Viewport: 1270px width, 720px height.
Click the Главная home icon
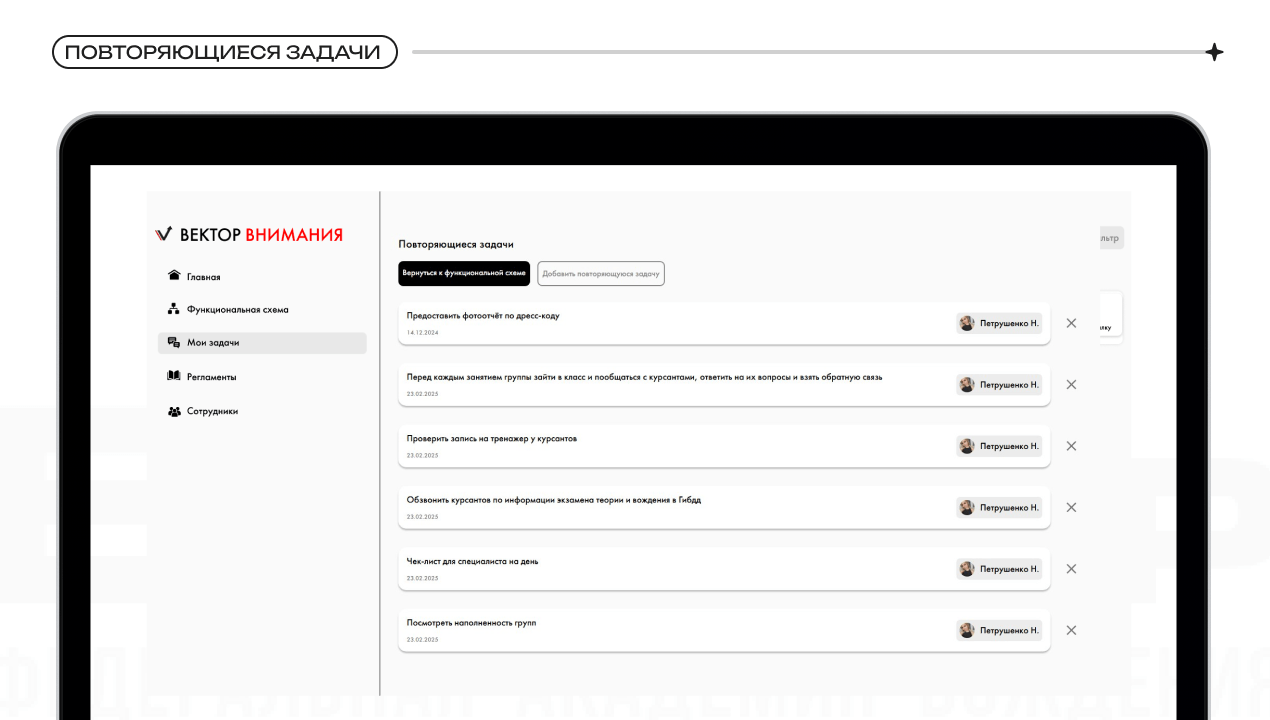point(174,276)
